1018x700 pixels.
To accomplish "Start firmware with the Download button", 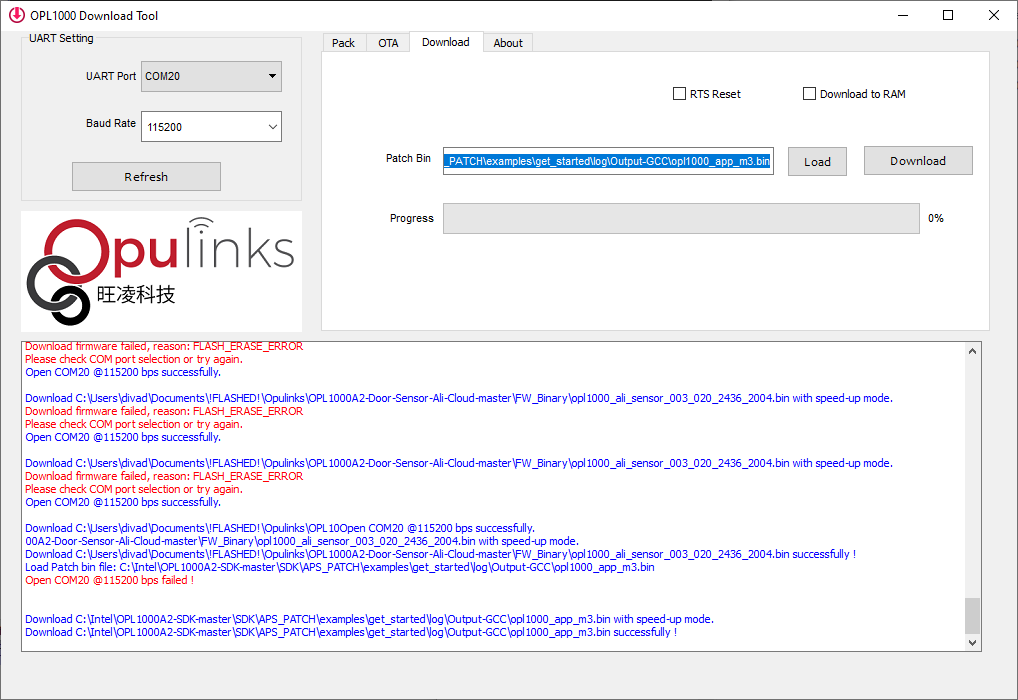I will coord(918,160).
